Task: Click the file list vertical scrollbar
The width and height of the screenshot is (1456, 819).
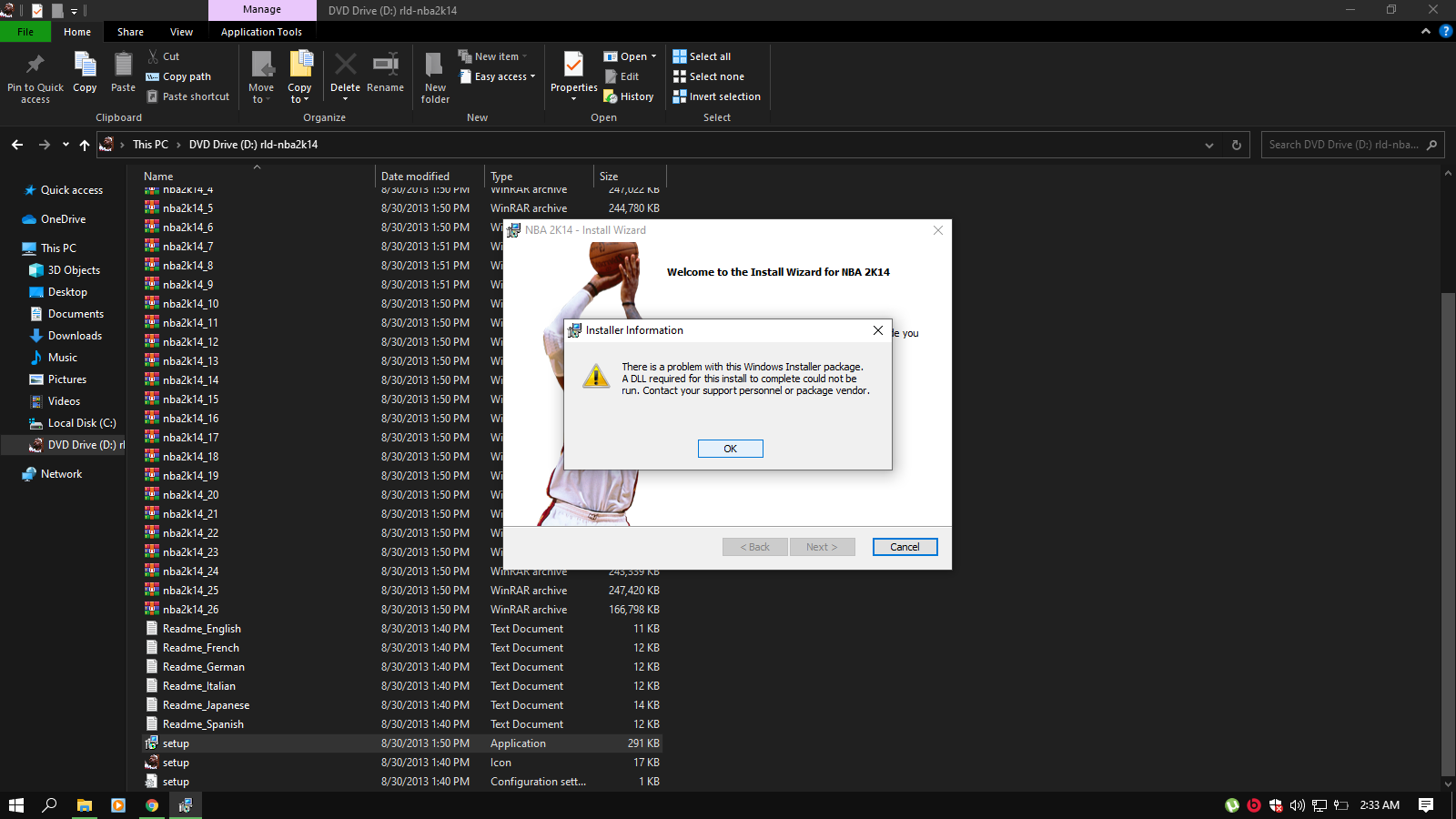Action: (x=1449, y=533)
